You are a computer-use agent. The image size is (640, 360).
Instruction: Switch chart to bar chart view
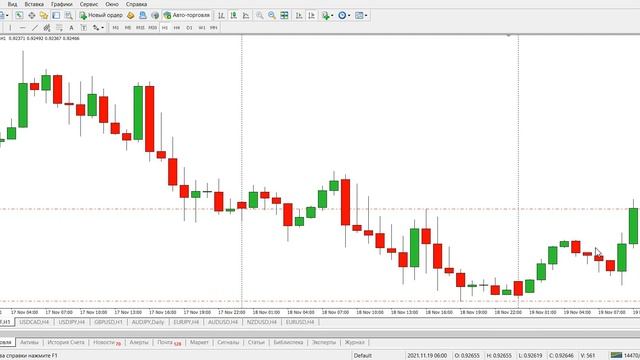(x=221, y=16)
